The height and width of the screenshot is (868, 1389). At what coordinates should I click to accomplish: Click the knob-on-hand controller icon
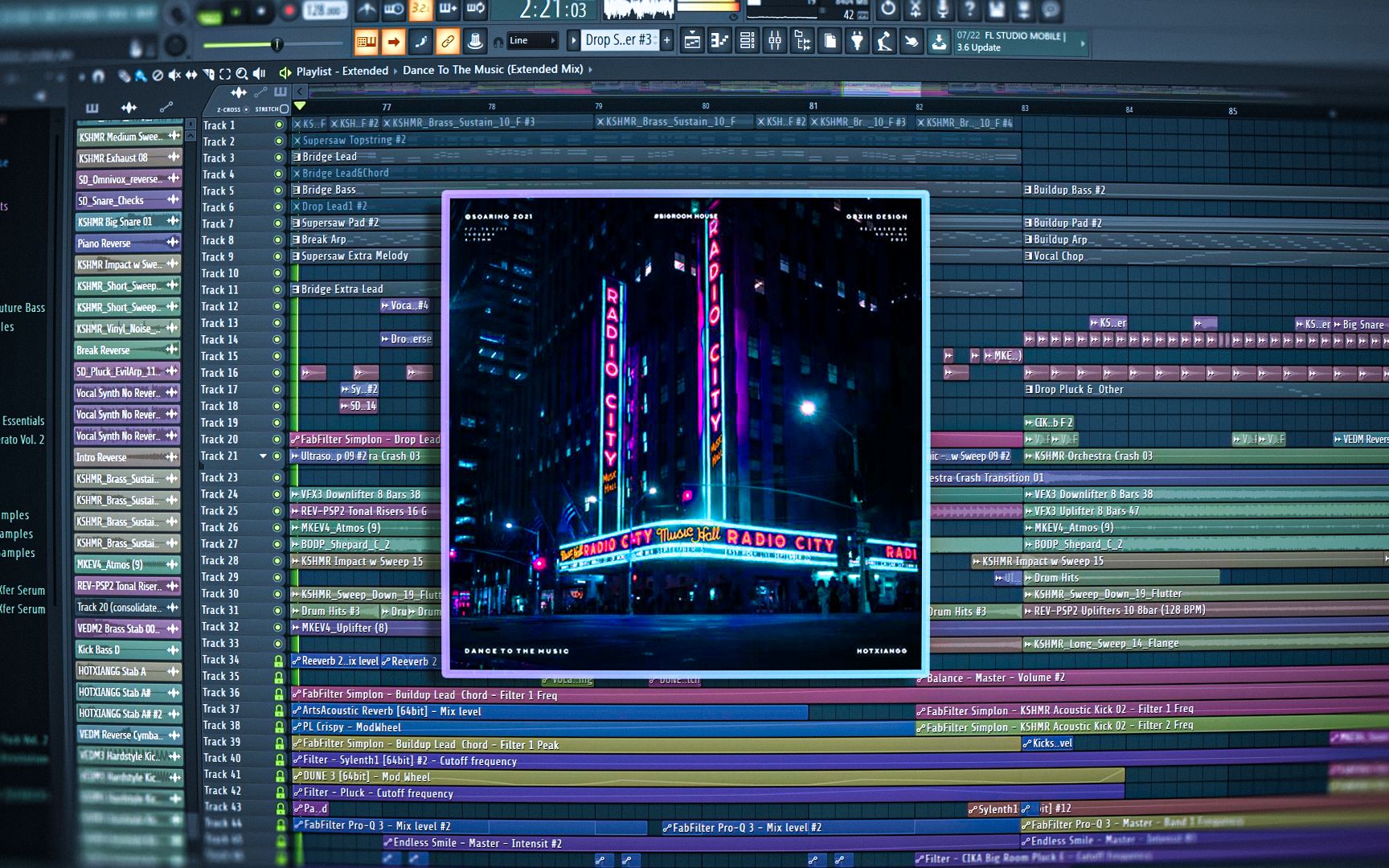[x=475, y=41]
